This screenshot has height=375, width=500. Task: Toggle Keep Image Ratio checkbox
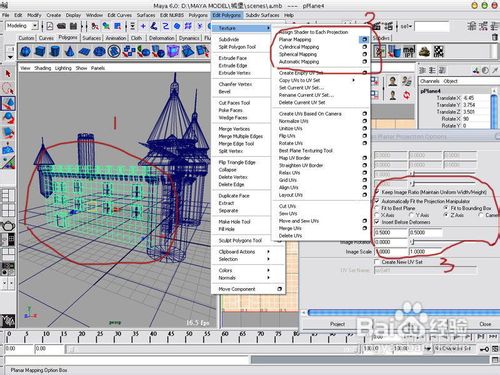click(x=377, y=192)
